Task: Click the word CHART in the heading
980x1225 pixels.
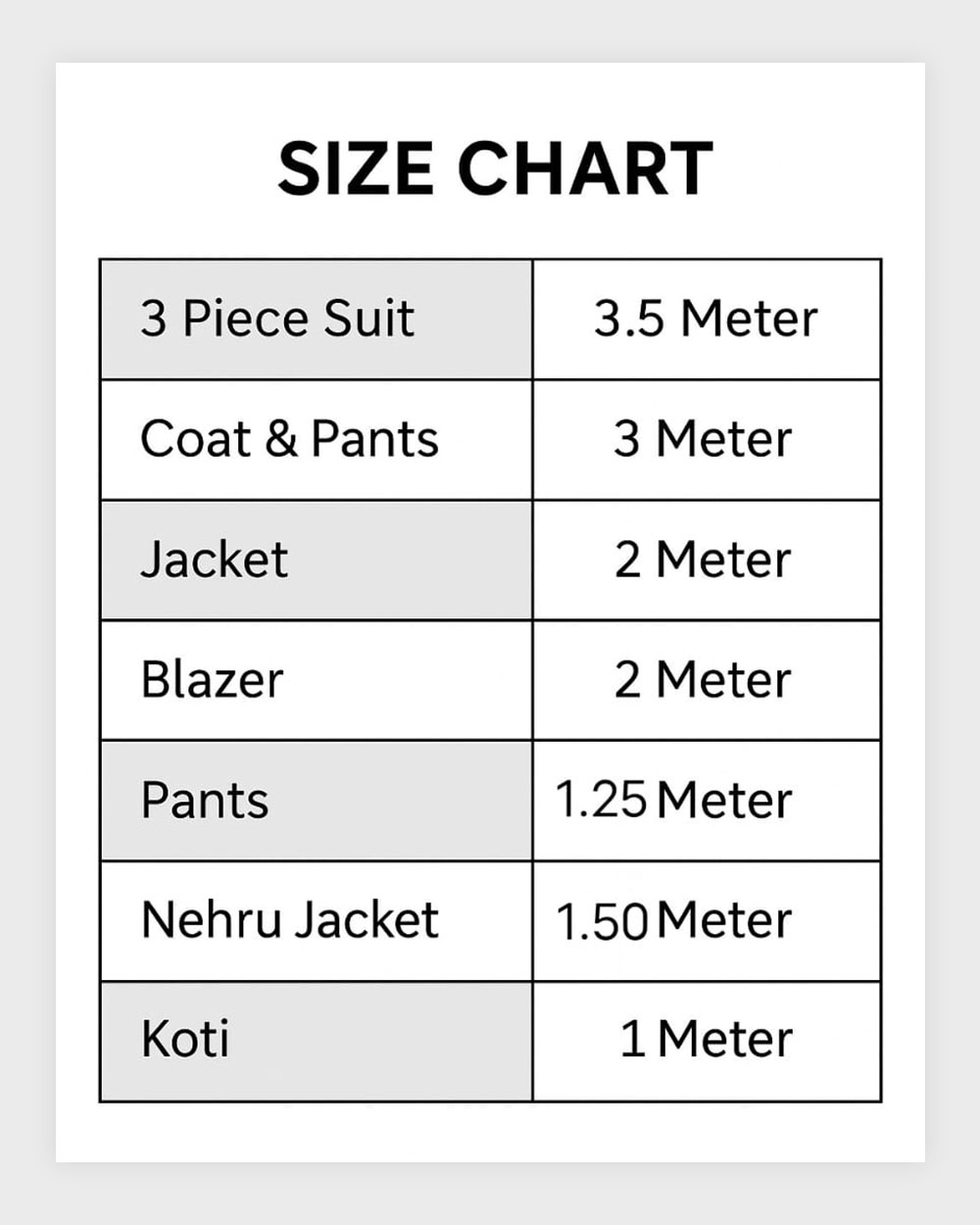Action: pyautogui.click(x=584, y=169)
